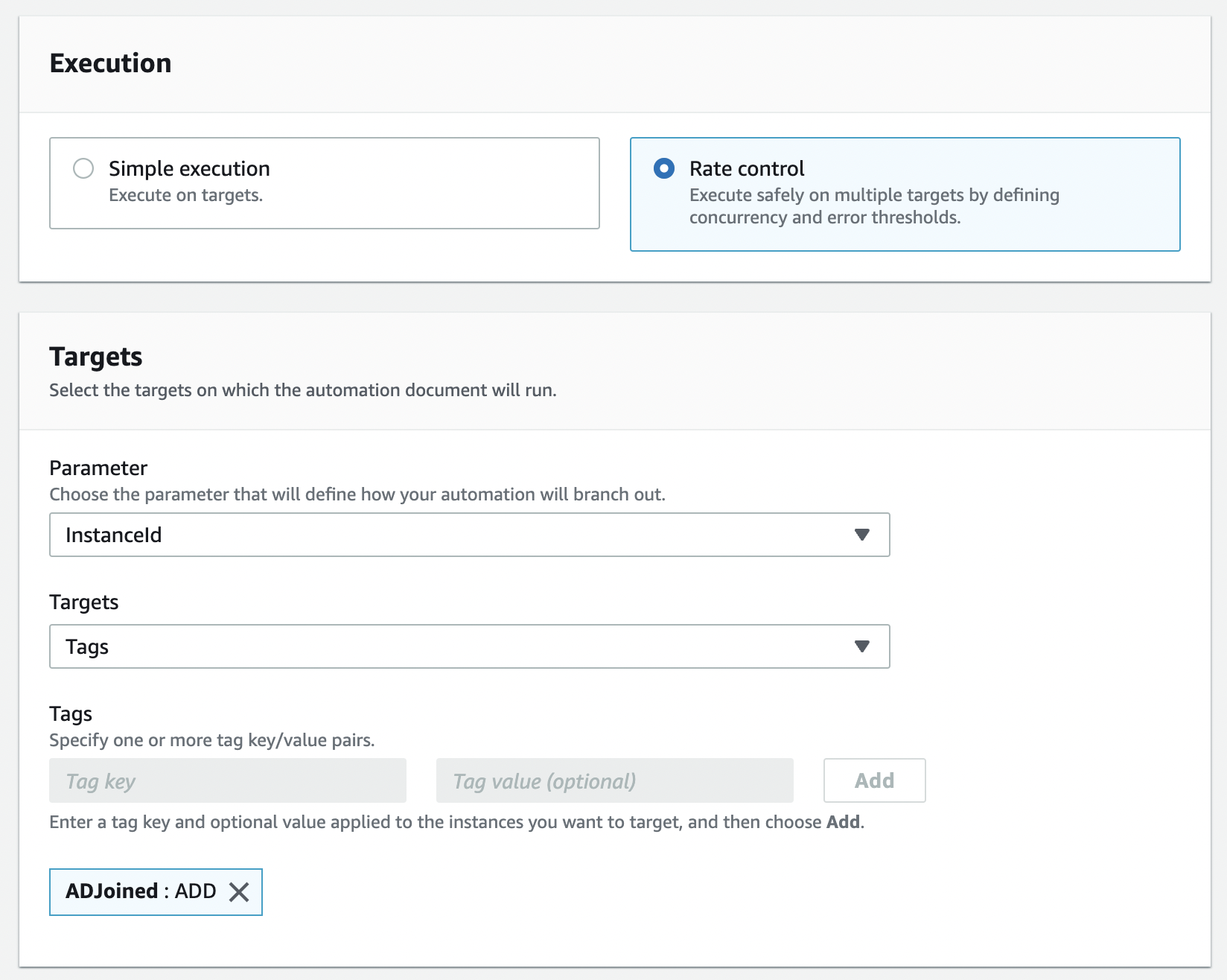Click the "Rate control" option label
This screenshot has width=1227, height=980.
pos(747,169)
